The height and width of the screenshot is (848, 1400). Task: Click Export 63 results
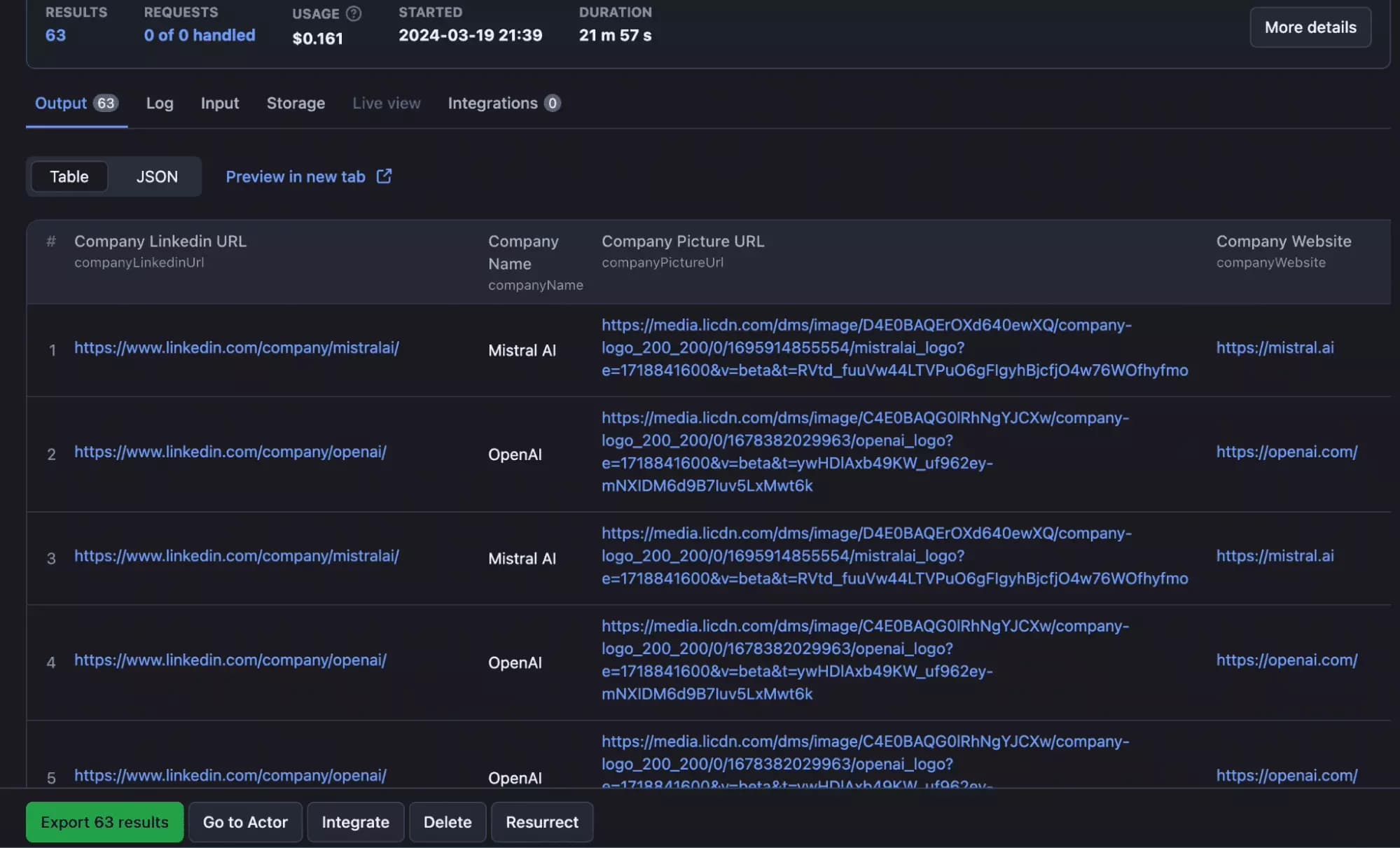(x=104, y=821)
